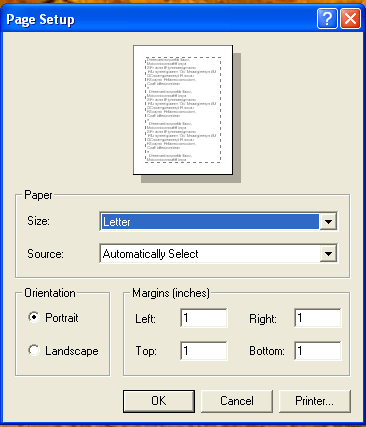Click the Right margin input field
The image size is (366, 427).
(318, 318)
